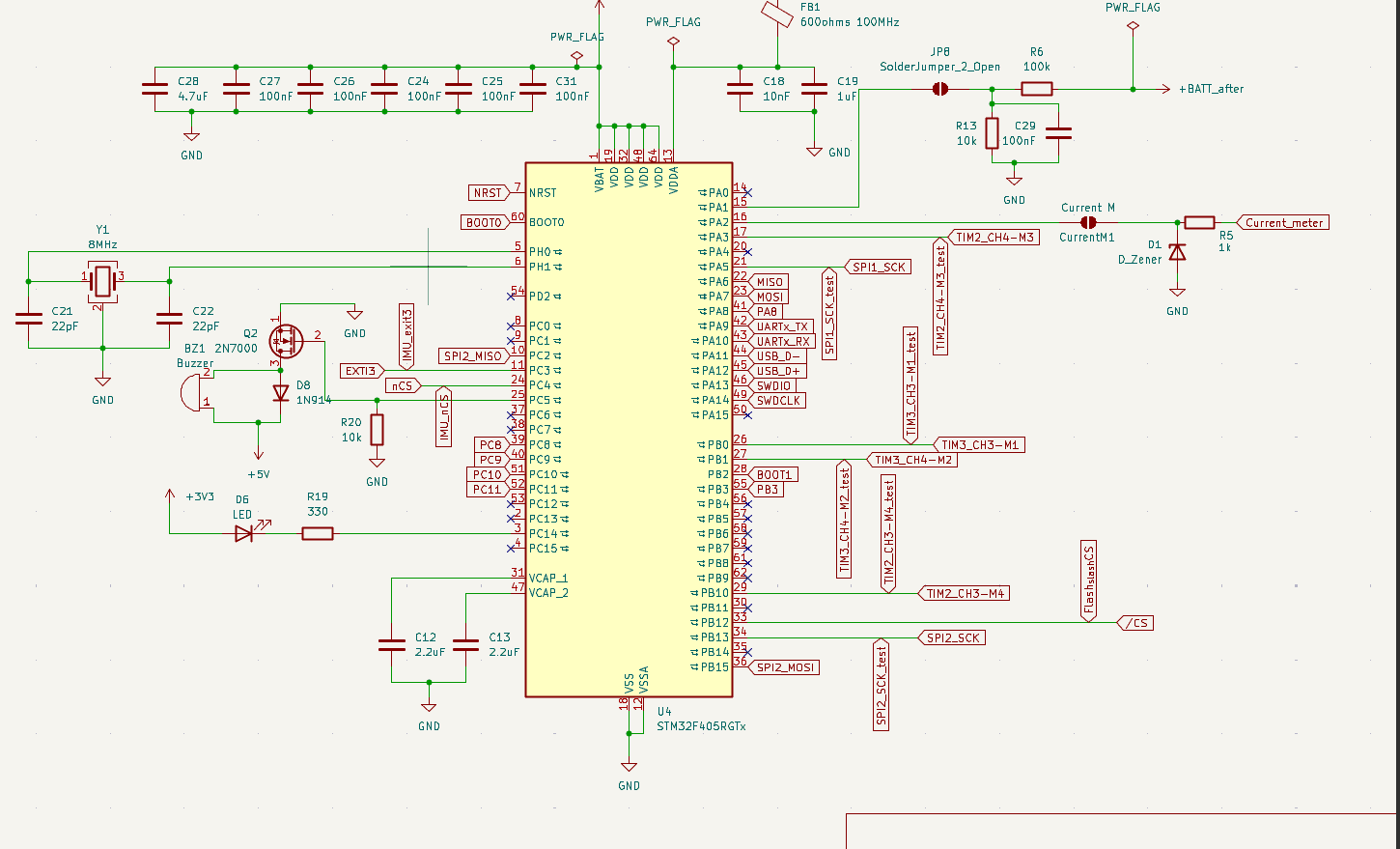Select capacitor C22 22pF symbol

point(169,319)
